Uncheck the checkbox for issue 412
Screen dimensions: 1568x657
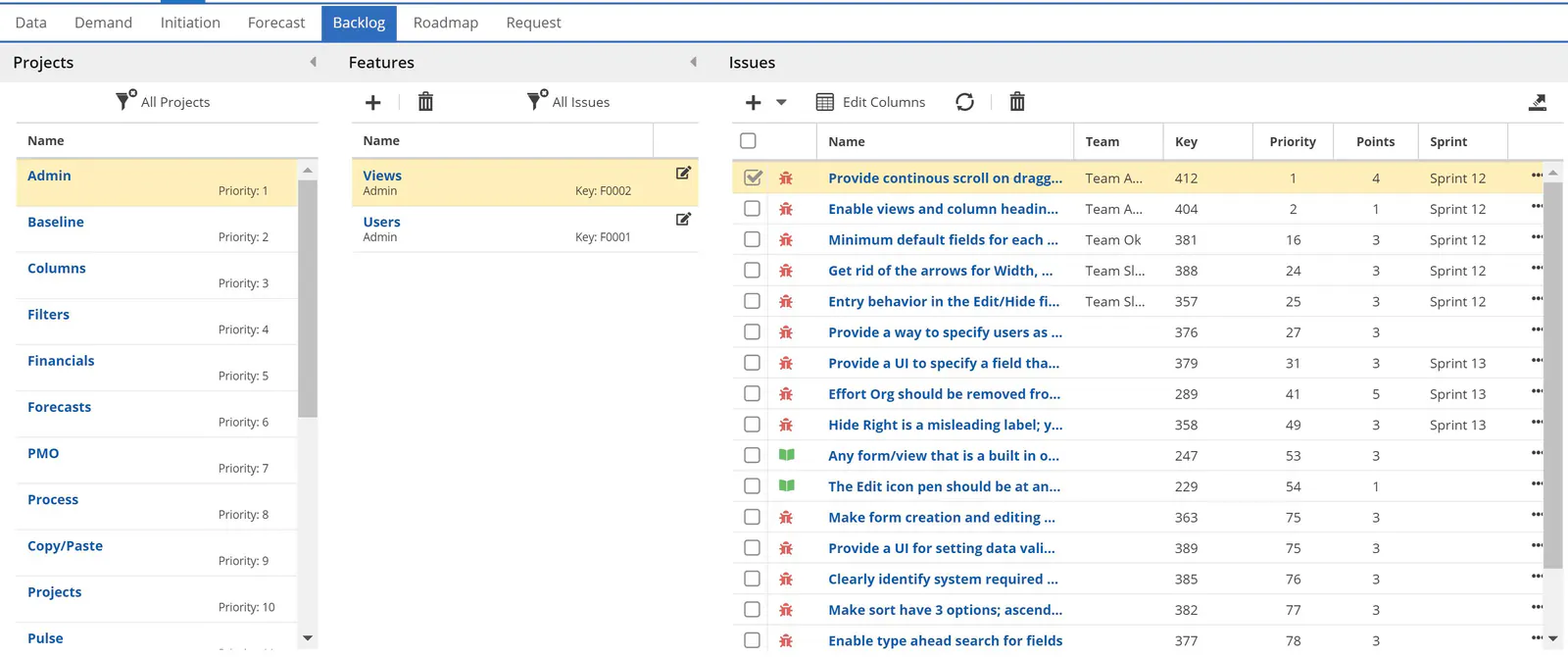click(x=752, y=177)
